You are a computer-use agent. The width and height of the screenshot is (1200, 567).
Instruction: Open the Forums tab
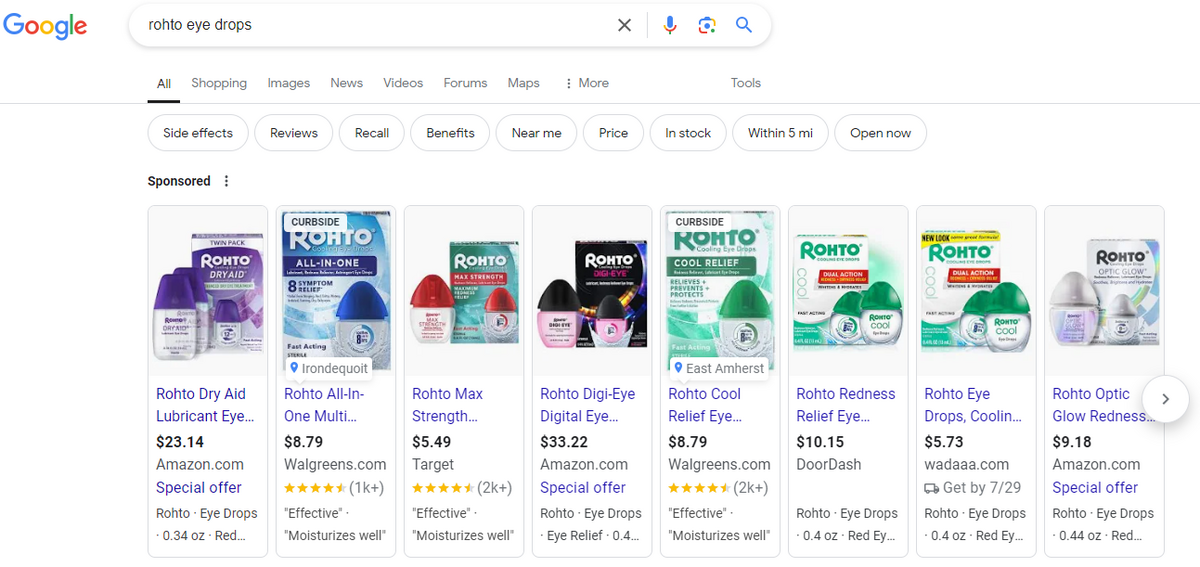pos(465,83)
